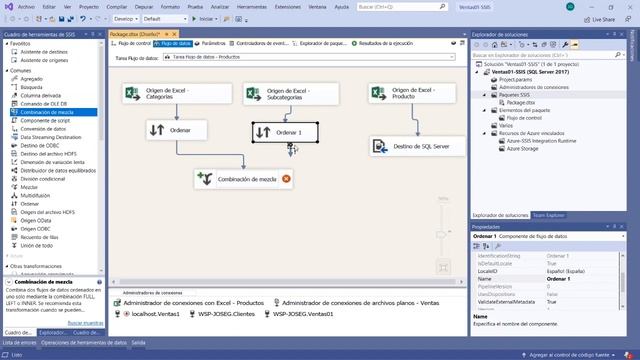The image size is (640, 360).
Task: Collapse Recursos de Azure vinculados node
Action: (485, 133)
